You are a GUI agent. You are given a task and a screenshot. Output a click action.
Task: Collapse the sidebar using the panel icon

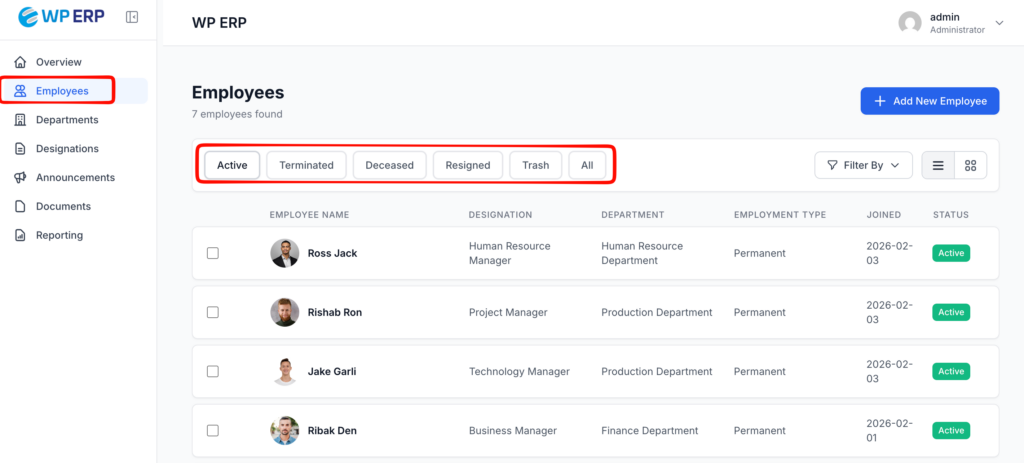[132, 17]
